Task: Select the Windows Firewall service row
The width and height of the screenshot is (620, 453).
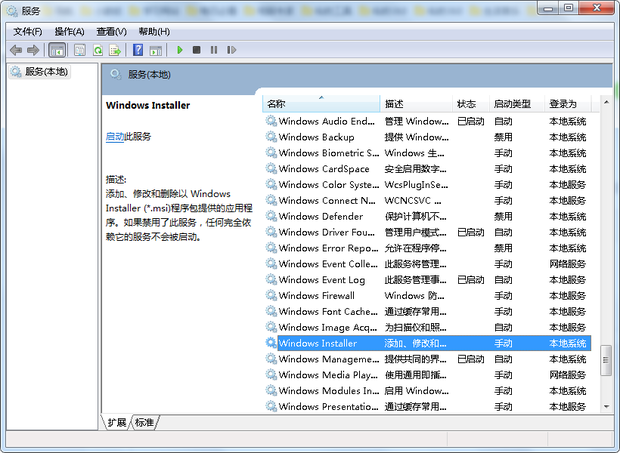Action: tap(316, 295)
